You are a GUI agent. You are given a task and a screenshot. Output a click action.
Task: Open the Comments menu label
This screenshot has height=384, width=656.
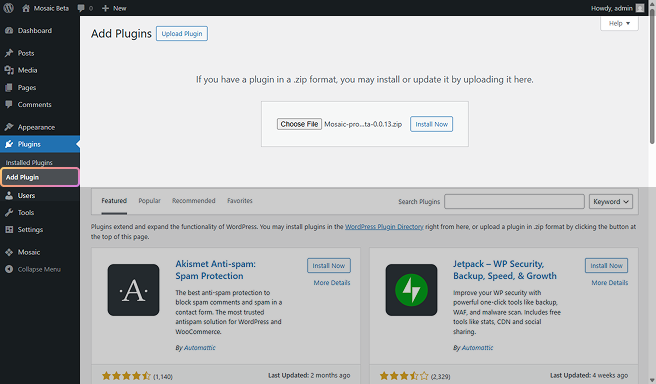click(x=35, y=105)
